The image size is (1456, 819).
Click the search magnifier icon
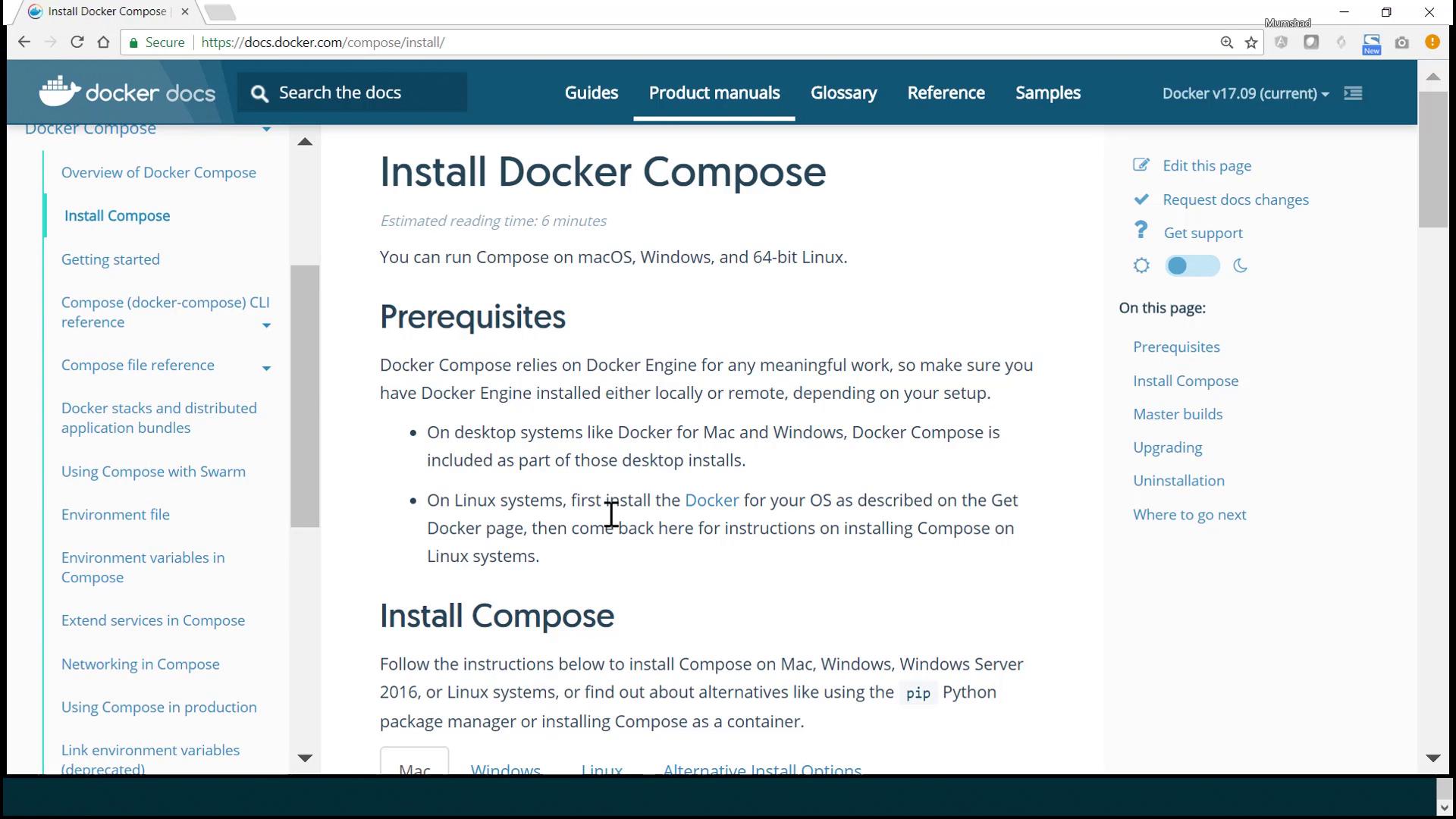pos(259,93)
